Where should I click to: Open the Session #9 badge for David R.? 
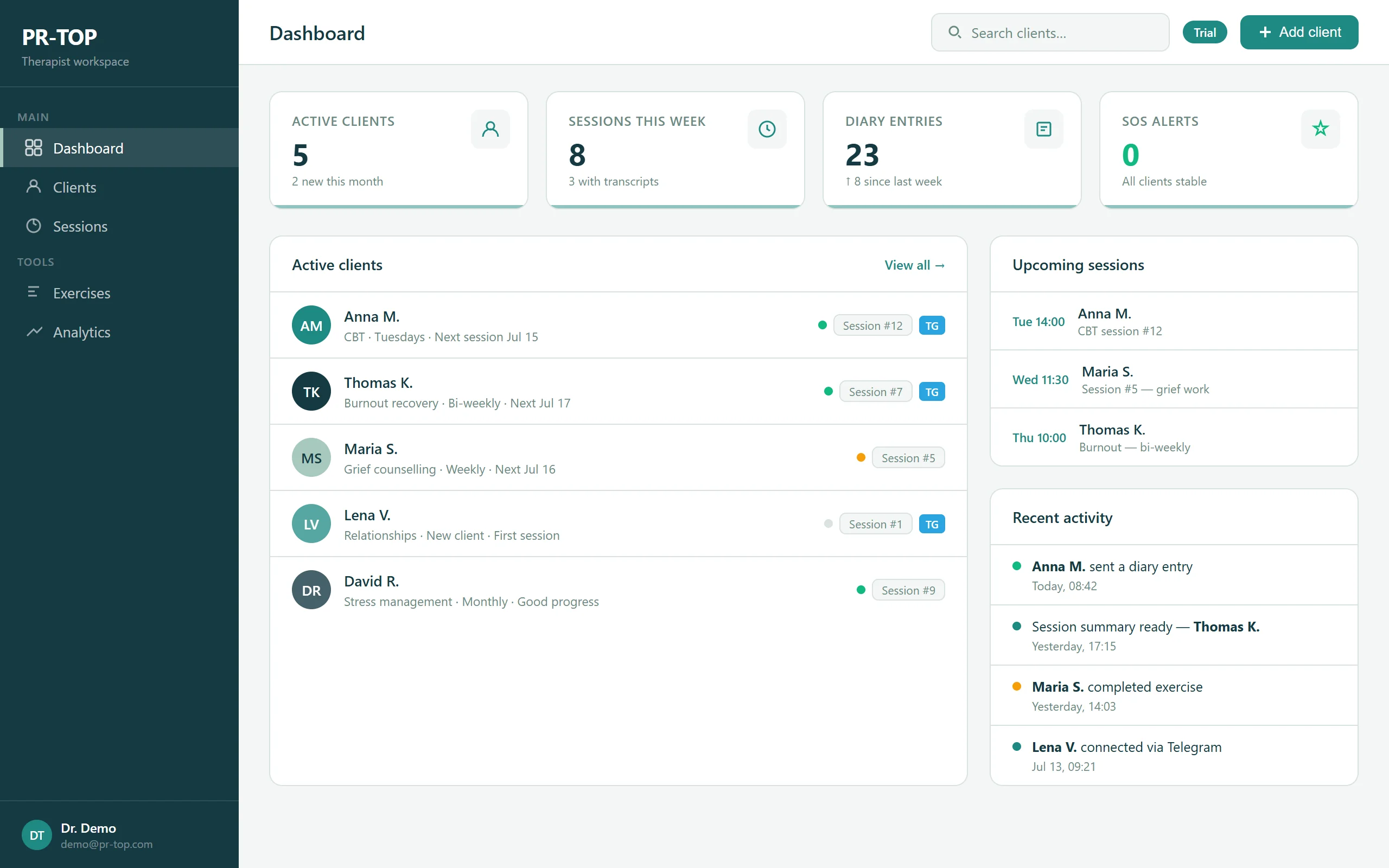pyautogui.click(x=908, y=590)
